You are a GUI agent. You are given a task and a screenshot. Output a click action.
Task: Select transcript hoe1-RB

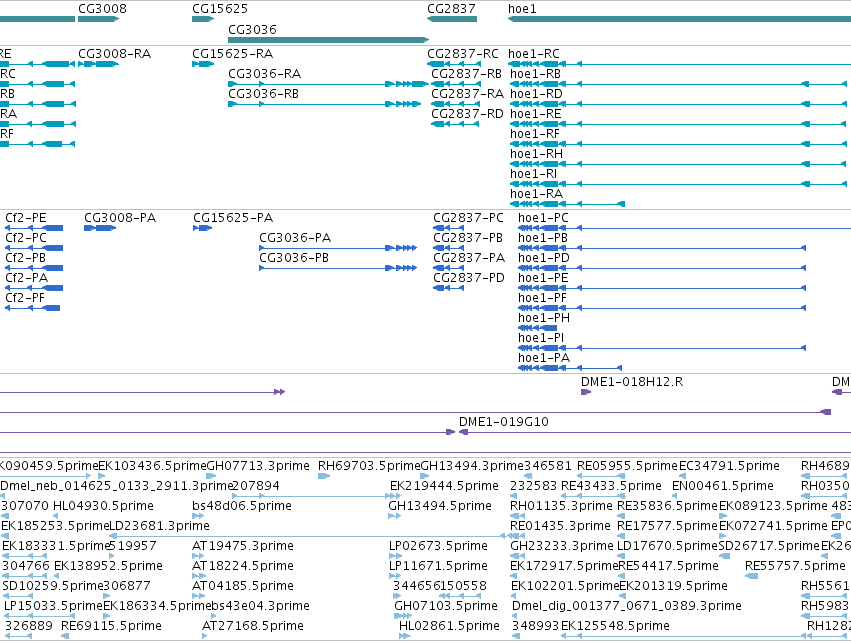pos(535,74)
